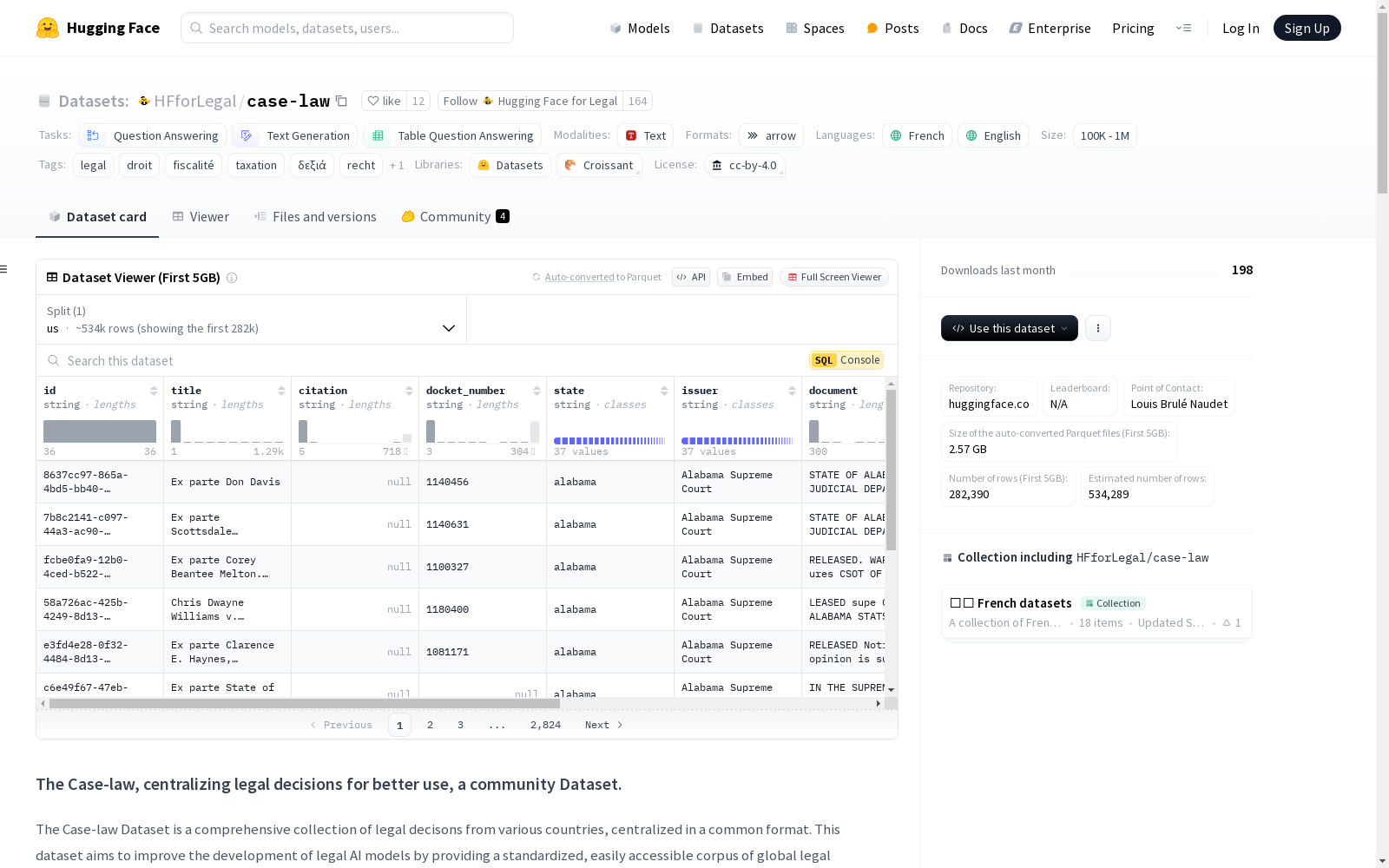1389x868 pixels.
Task: Sort the id column
Action: pyautogui.click(x=154, y=391)
